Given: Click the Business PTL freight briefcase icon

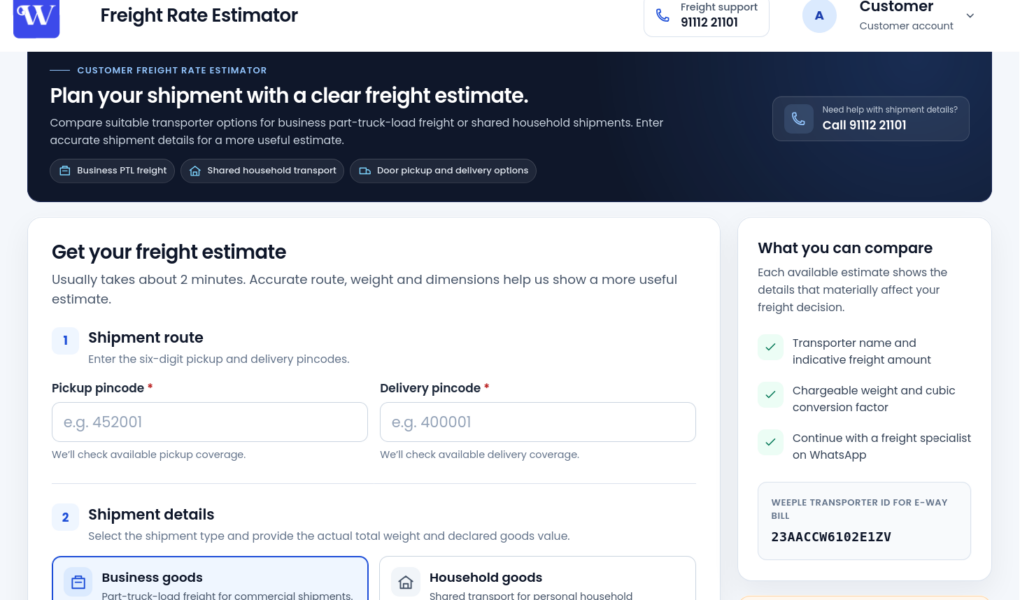Looking at the screenshot, I should (x=65, y=170).
